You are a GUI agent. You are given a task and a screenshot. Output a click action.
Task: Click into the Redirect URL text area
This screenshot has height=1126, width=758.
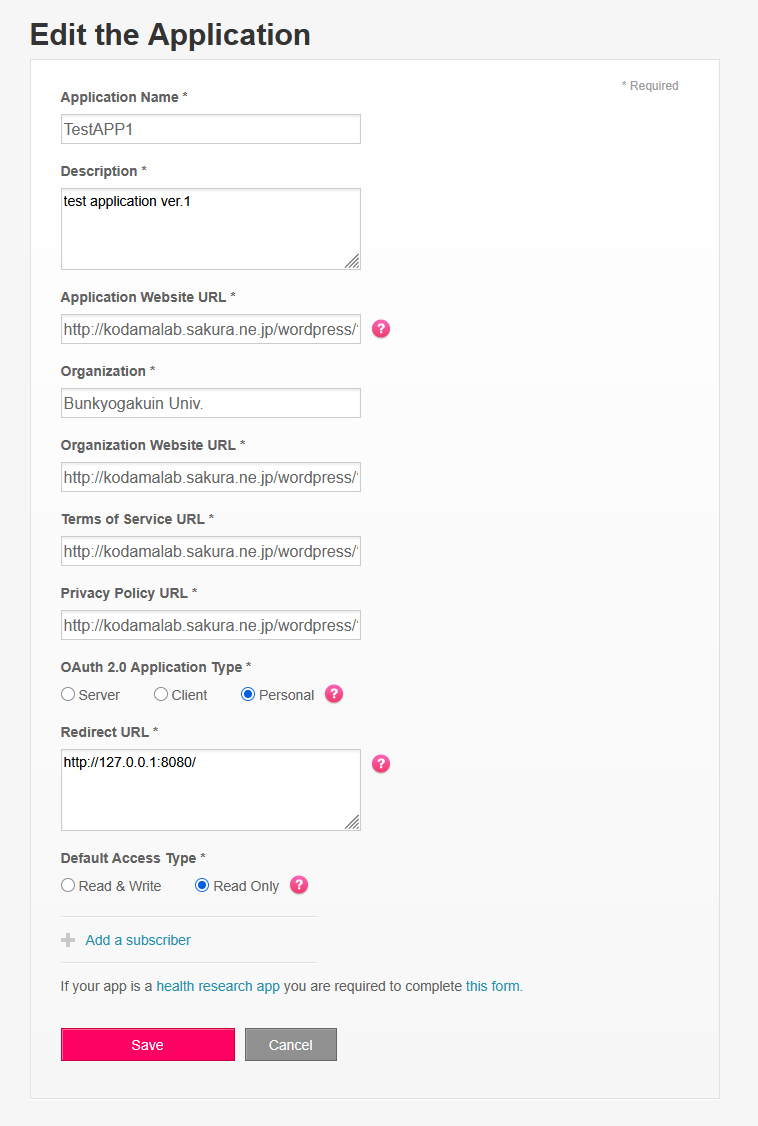(210, 790)
